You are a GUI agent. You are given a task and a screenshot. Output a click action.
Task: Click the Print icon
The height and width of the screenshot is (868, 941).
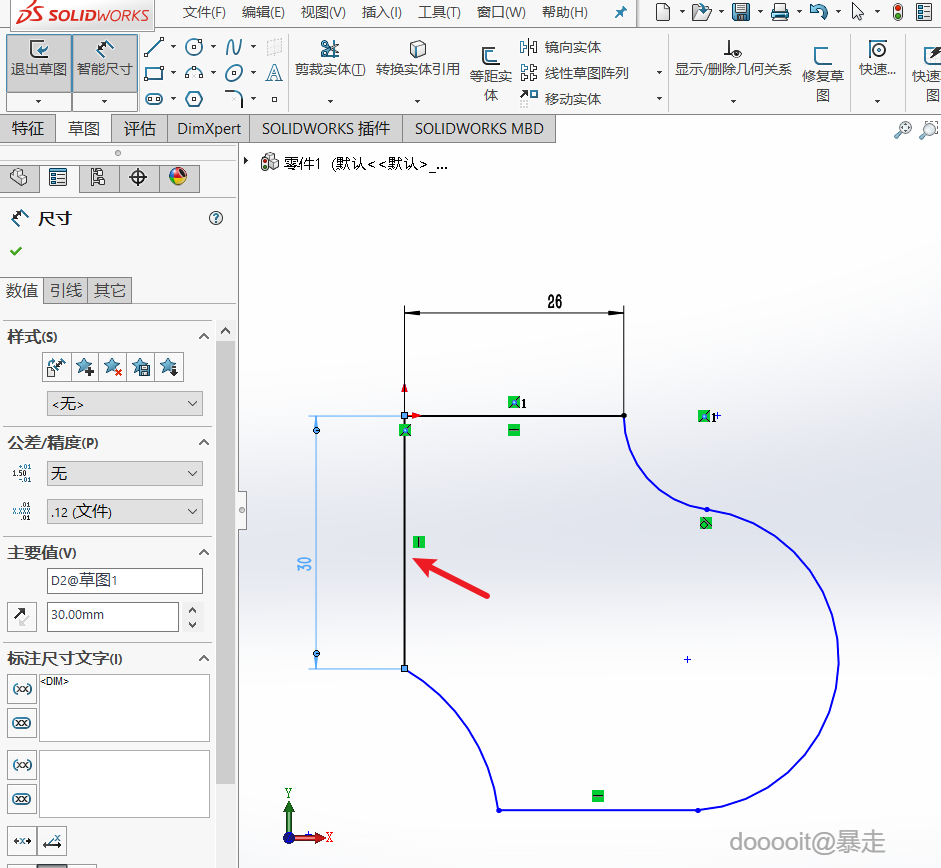(780, 12)
